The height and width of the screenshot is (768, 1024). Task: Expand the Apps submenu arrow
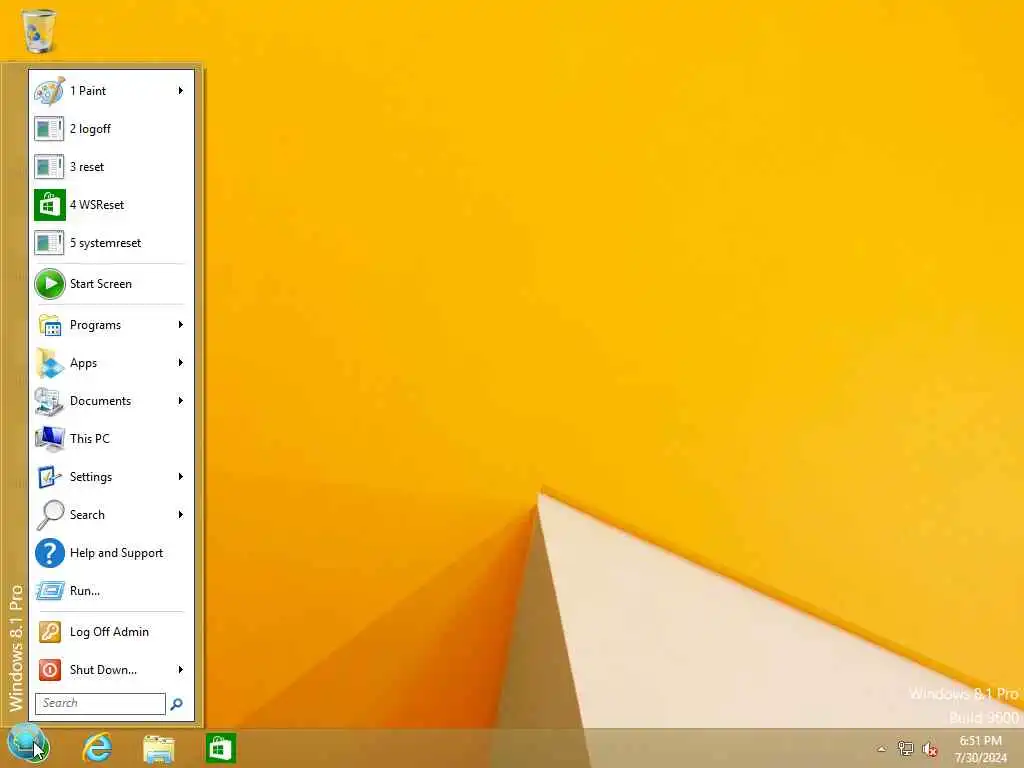[180, 363]
